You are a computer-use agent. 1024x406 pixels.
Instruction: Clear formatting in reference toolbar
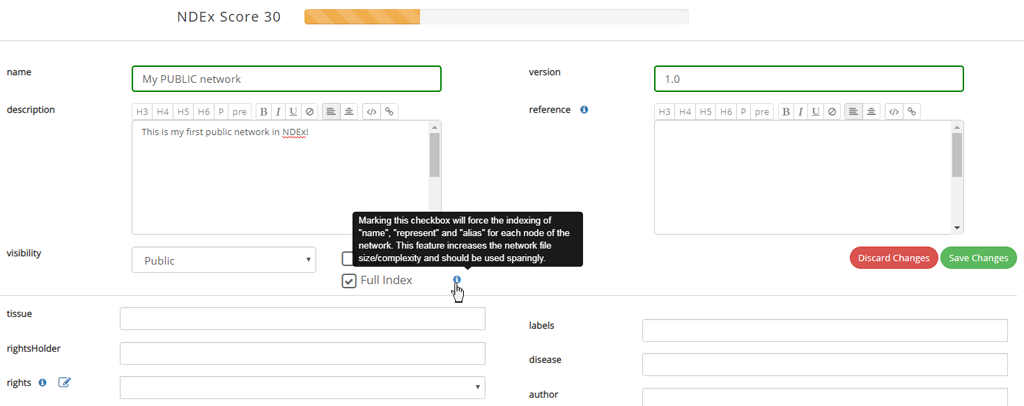pos(832,112)
